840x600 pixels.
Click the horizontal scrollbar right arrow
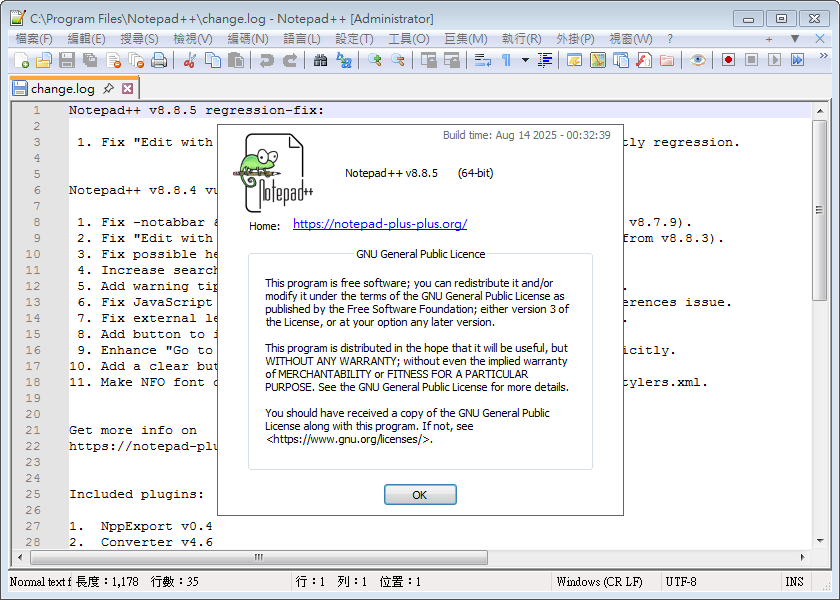(802, 557)
